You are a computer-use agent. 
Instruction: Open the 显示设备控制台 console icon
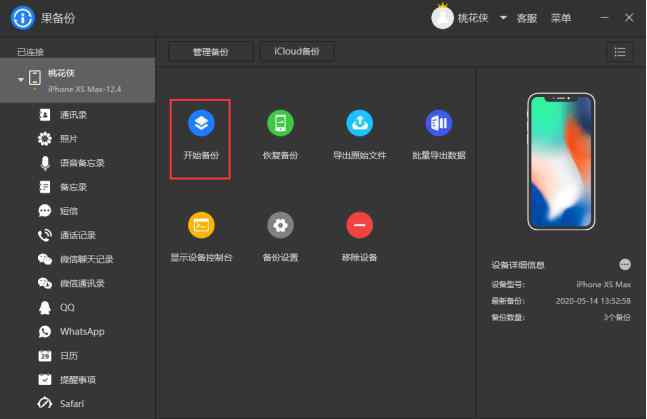pyautogui.click(x=201, y=225)
